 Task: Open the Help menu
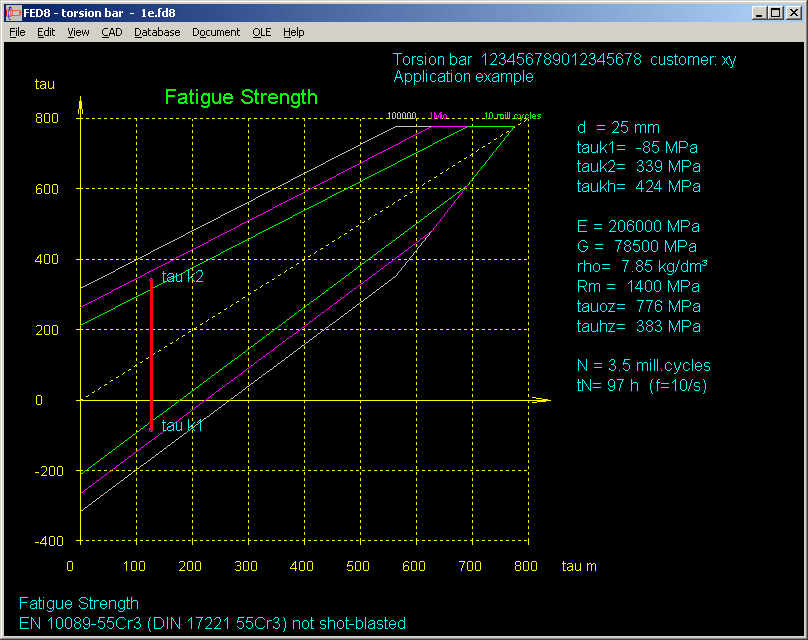293,32
